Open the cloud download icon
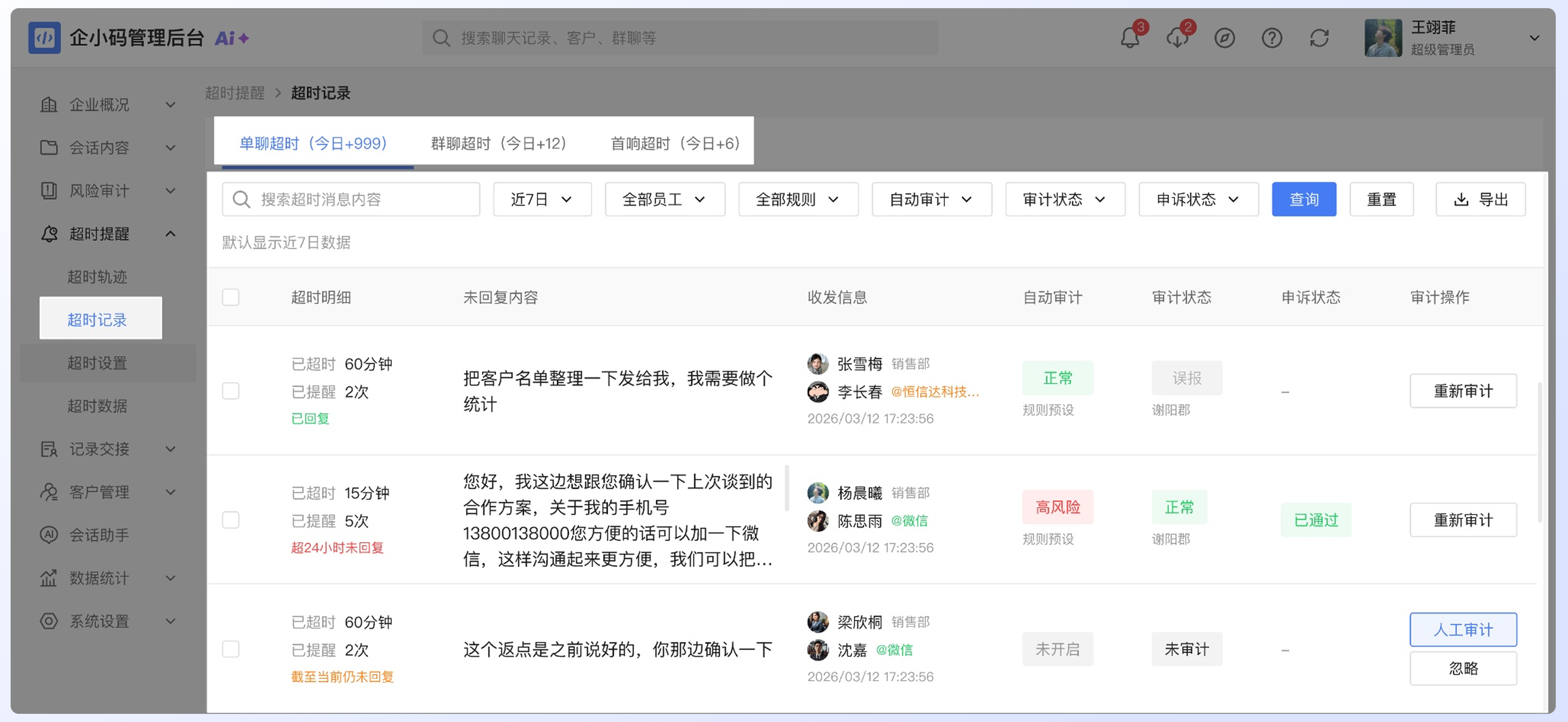1568x722 pixels. [1177, 38]
